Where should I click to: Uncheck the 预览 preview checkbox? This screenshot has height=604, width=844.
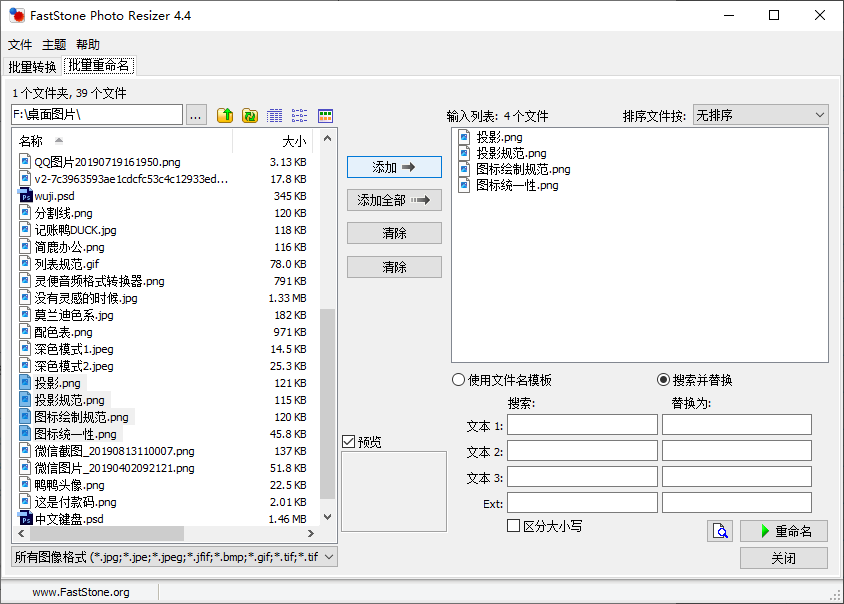[348, 442]
